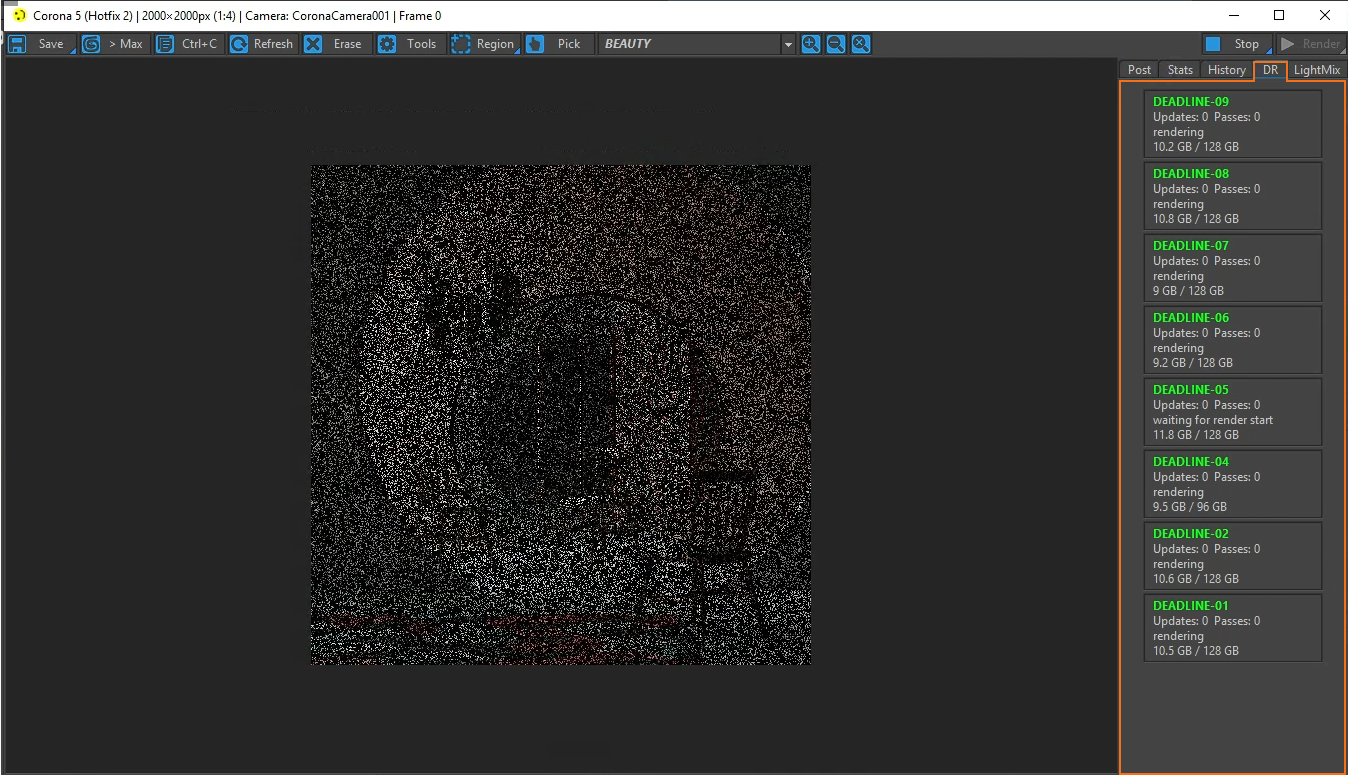Click the Erase X icon

click(x=313, y=44)
